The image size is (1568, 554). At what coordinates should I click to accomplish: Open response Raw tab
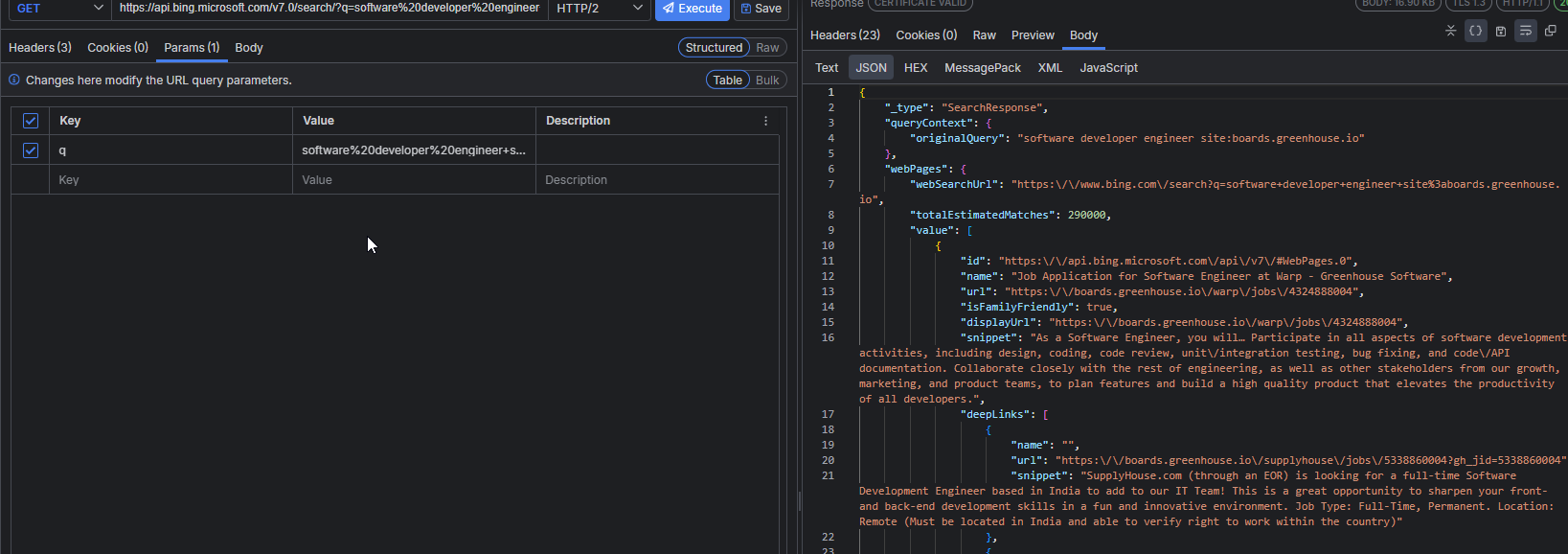pyautogui.click(x=984, y=35)
